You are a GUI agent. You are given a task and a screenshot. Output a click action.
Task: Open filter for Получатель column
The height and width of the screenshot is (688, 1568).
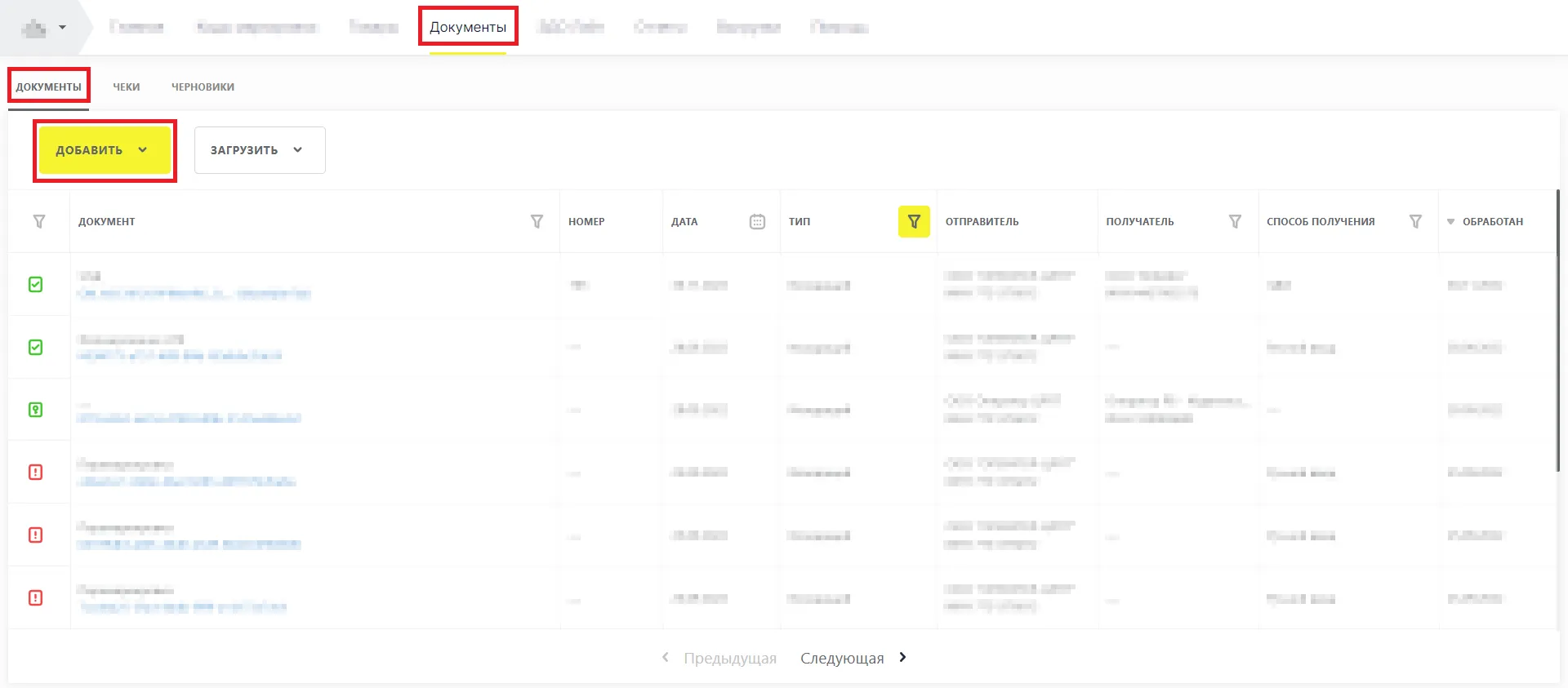(x=1235, y=221)
